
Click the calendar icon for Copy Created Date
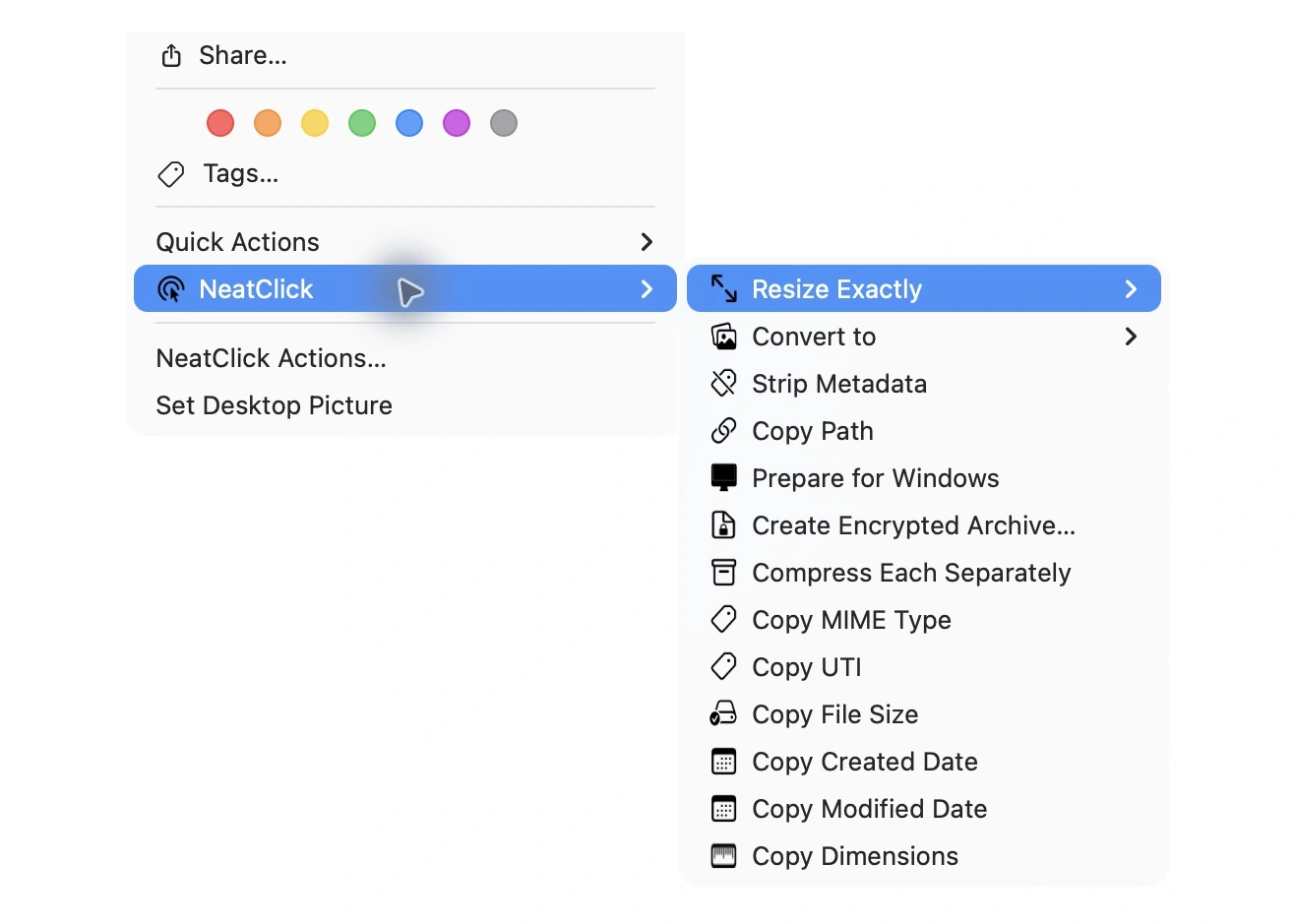point(724,761)
